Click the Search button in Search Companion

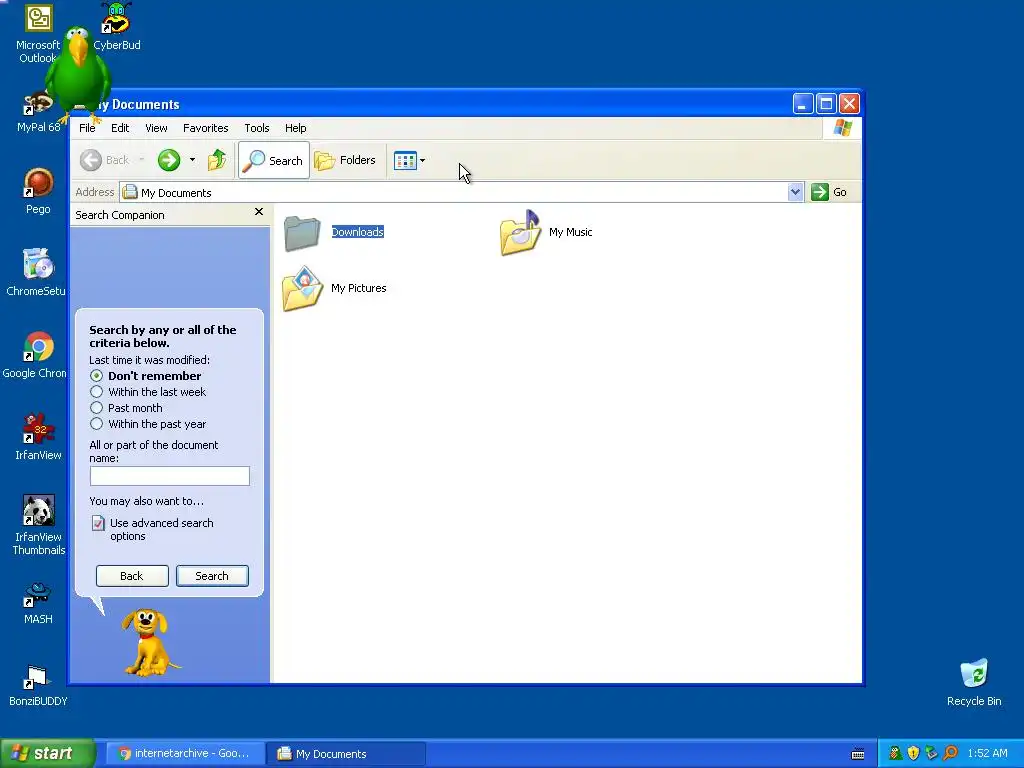(x=212, y=576)
